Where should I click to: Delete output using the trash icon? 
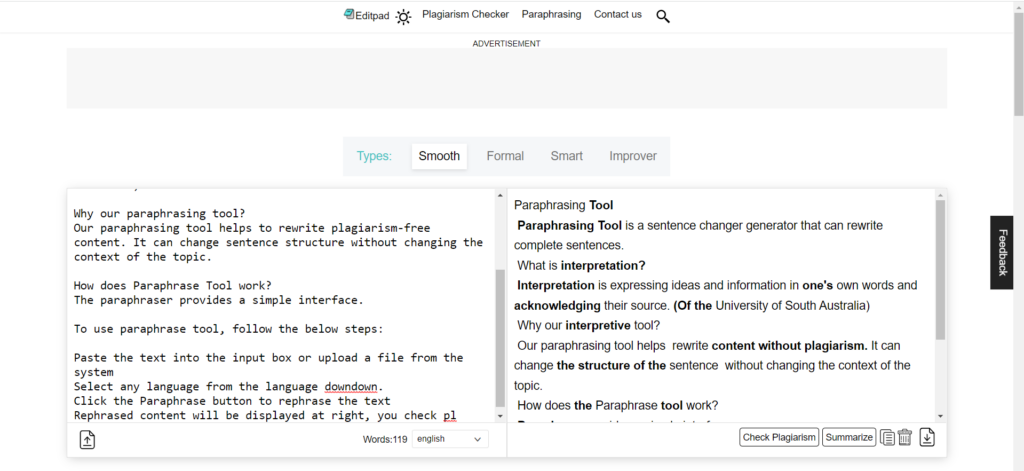coord(904,437)
